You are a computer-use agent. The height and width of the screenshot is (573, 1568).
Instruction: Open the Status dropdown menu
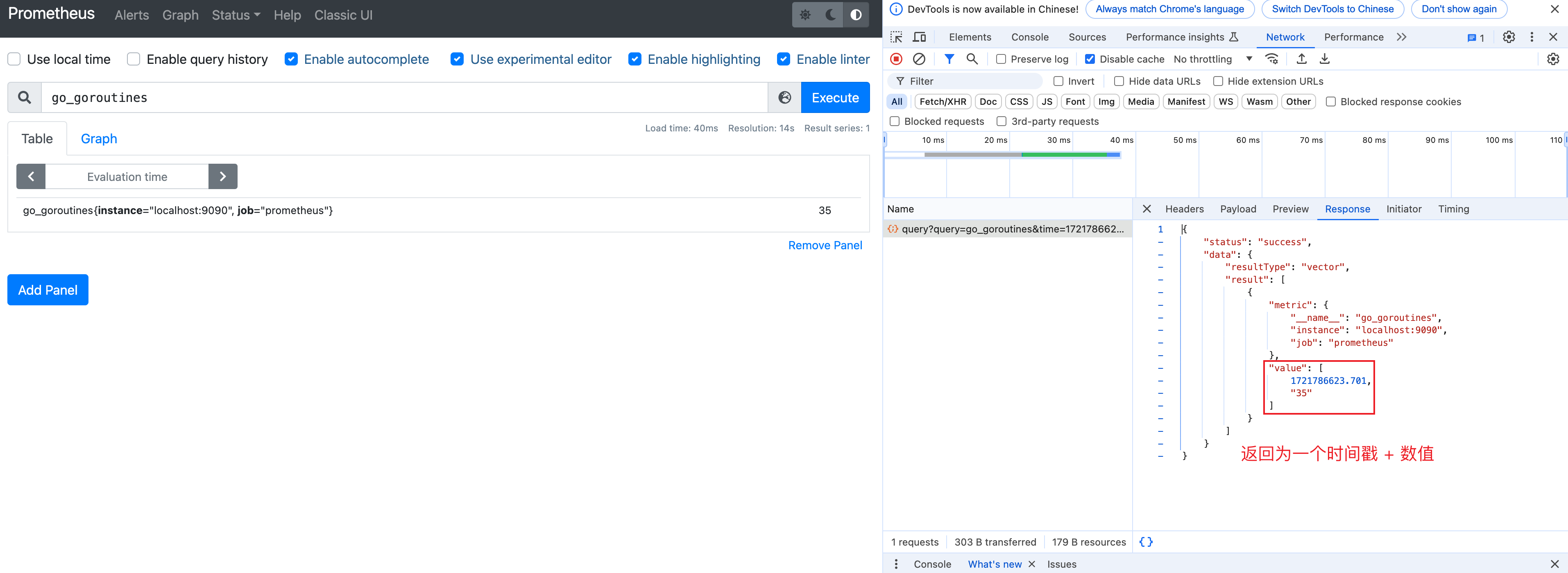(236, 15)
